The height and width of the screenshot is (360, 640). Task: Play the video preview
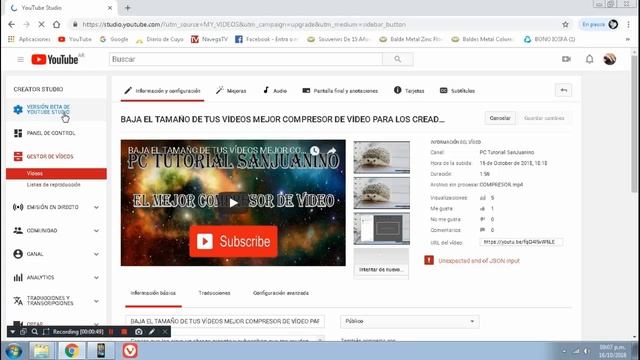tap(233, 202)
